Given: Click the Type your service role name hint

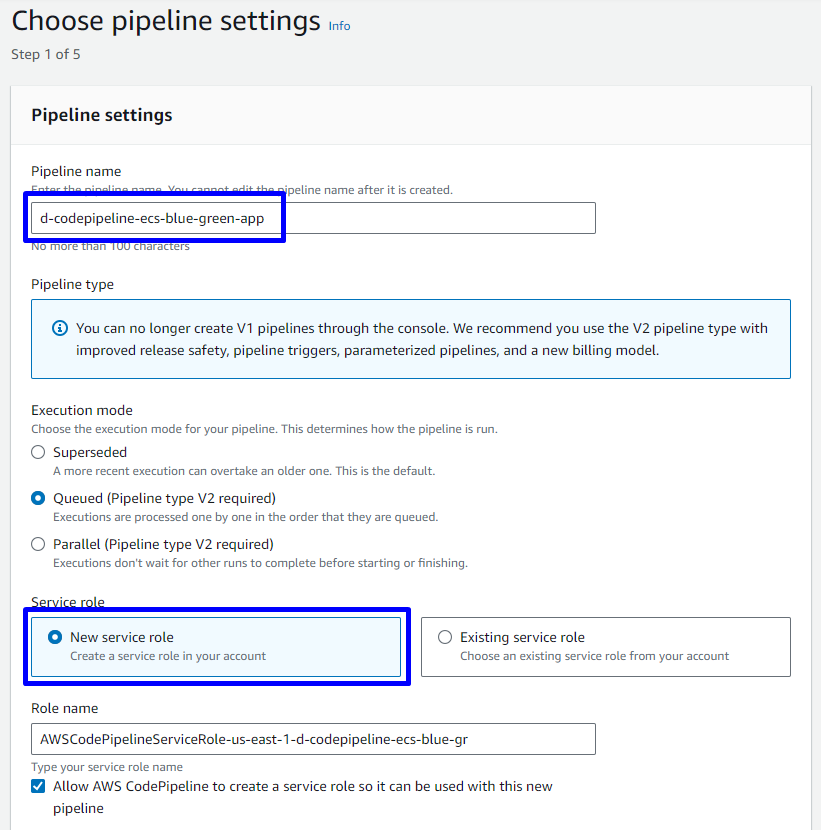Looking at the screenshot, I should (x=107, y=767).
